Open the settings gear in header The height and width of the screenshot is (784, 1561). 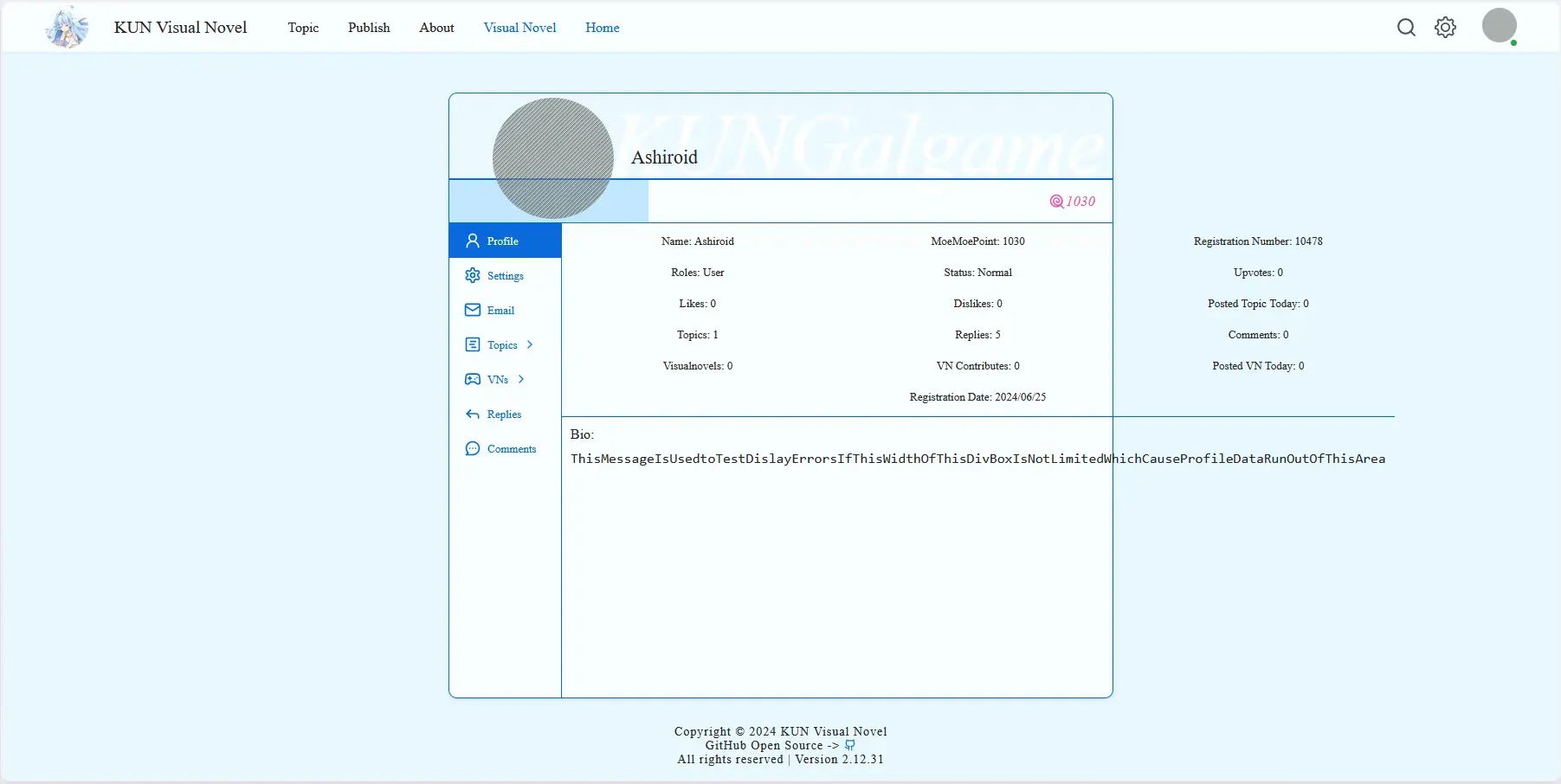tap(1446, 28)
